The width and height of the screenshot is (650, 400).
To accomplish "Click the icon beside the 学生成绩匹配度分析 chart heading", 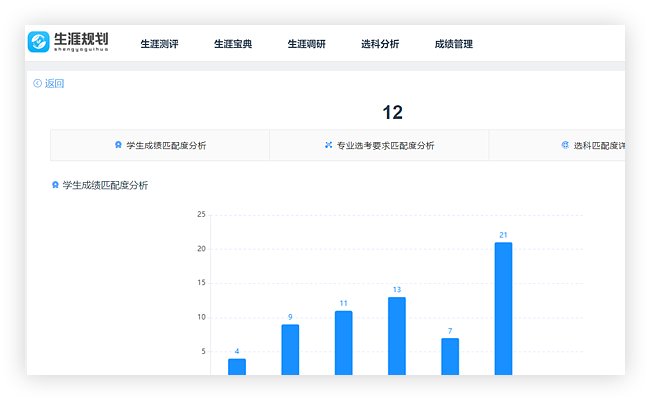I will [x=55, y=185].
